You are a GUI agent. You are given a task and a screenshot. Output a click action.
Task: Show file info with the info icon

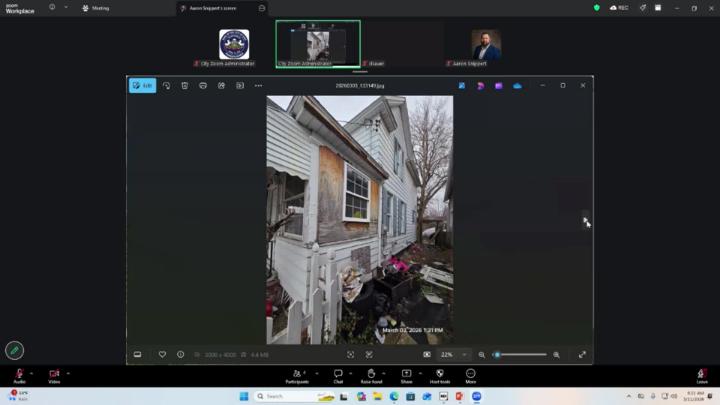(180, 354)
